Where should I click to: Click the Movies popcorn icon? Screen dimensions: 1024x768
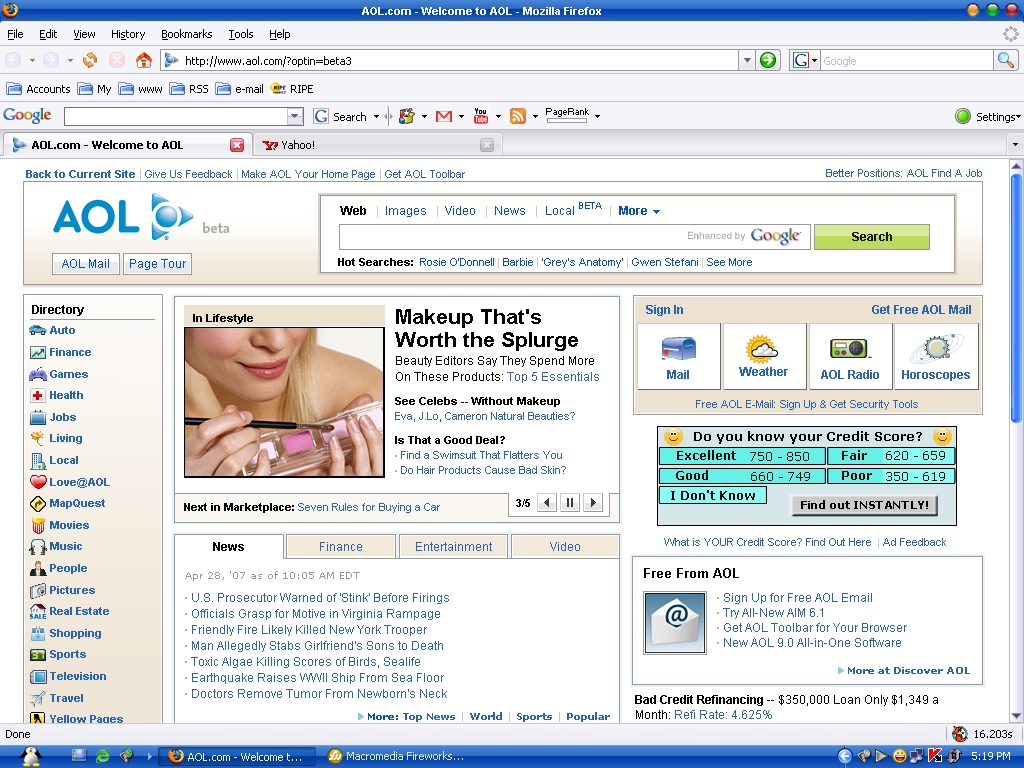click(38, 525)
